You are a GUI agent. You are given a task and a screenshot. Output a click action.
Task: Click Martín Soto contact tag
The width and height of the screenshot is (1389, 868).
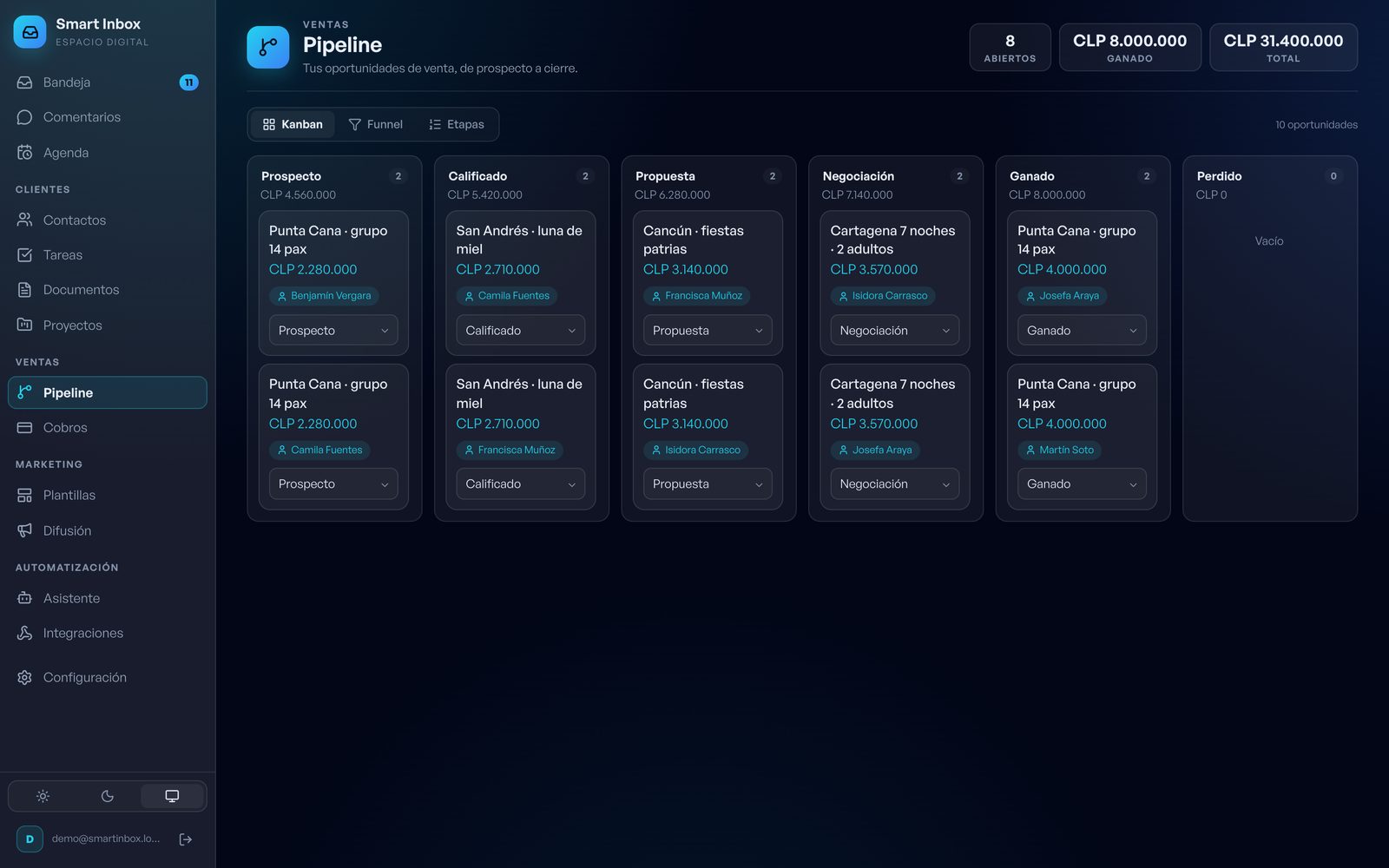[x=1059, y=450]
